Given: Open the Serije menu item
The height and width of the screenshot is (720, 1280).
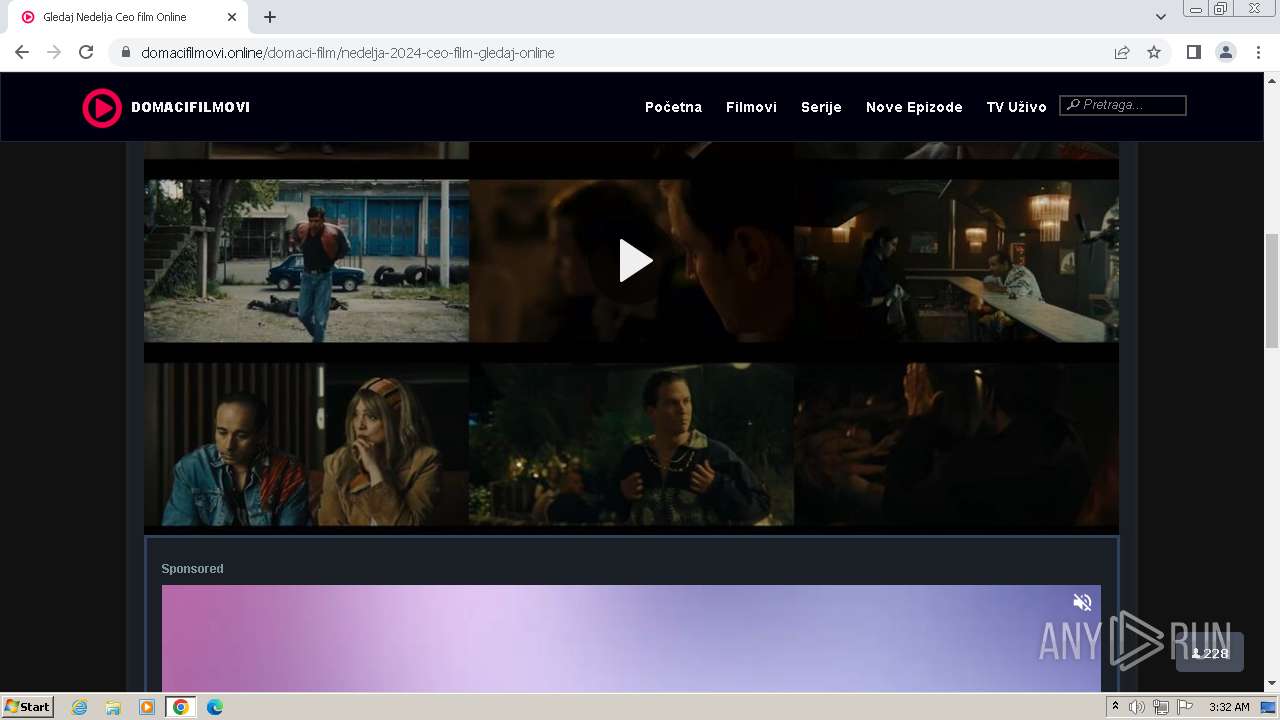Looking at the screenshot, I should pos(821,107).
